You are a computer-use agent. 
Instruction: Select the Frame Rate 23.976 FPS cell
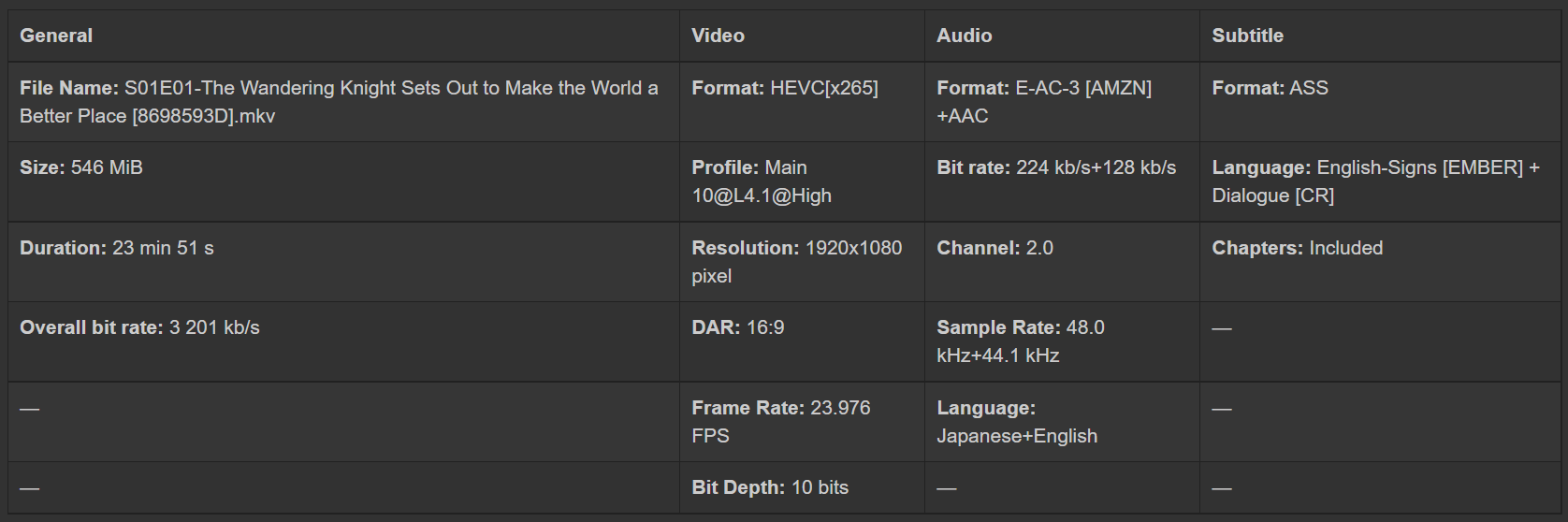tap(780, 422)
